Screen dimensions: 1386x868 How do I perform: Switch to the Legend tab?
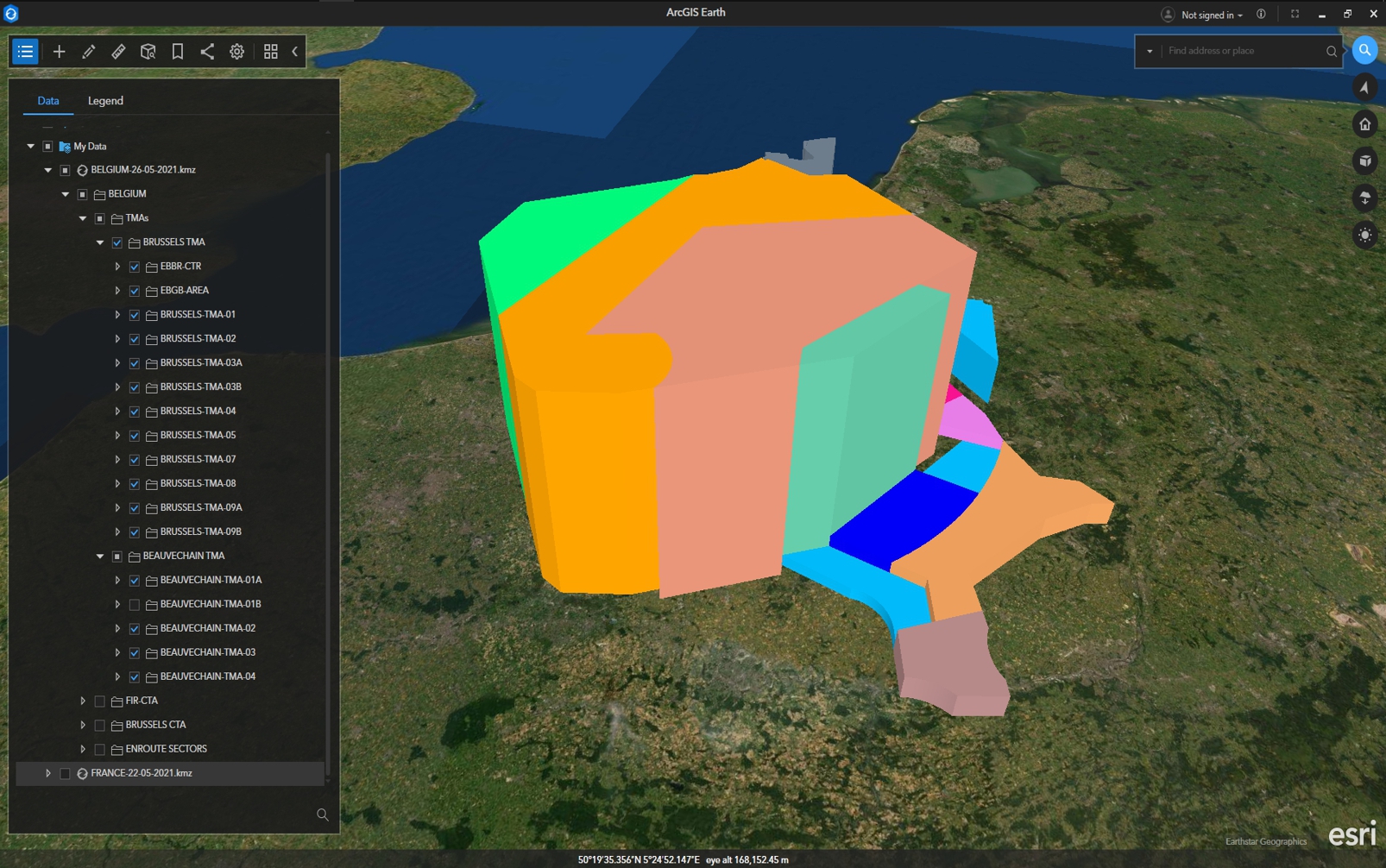[x=105, y=101]
